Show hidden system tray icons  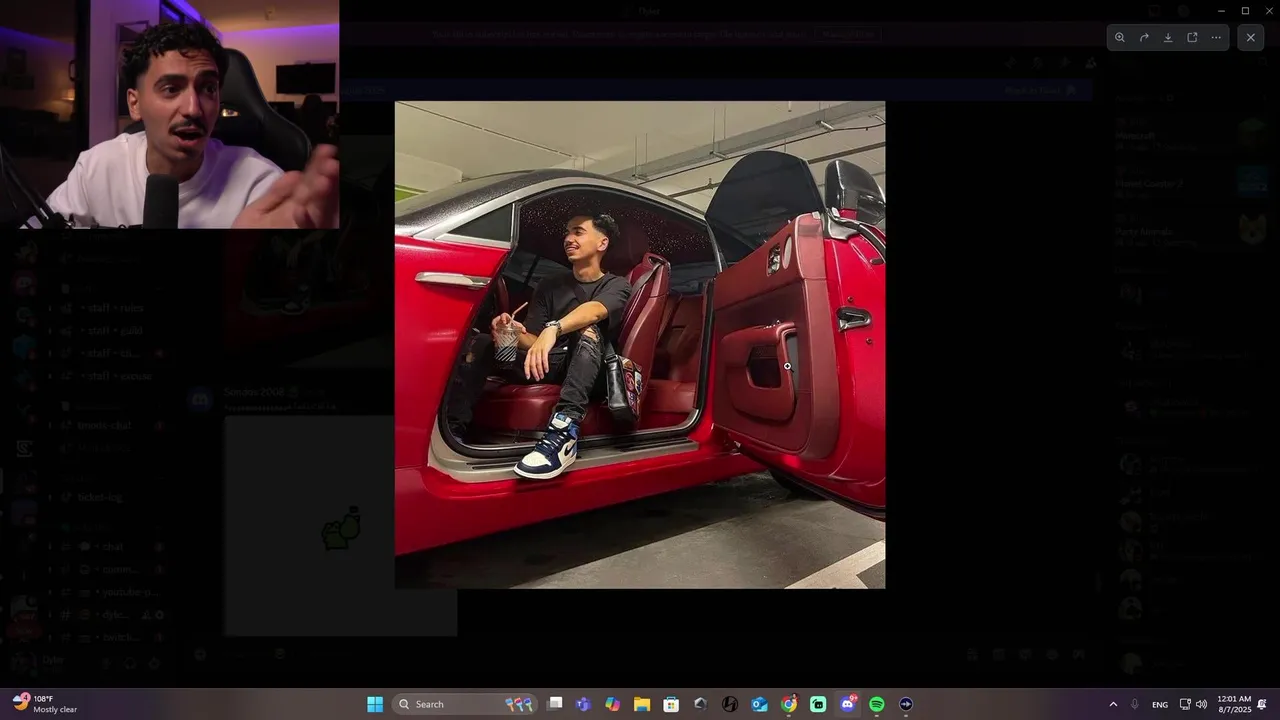[1113, 704]
